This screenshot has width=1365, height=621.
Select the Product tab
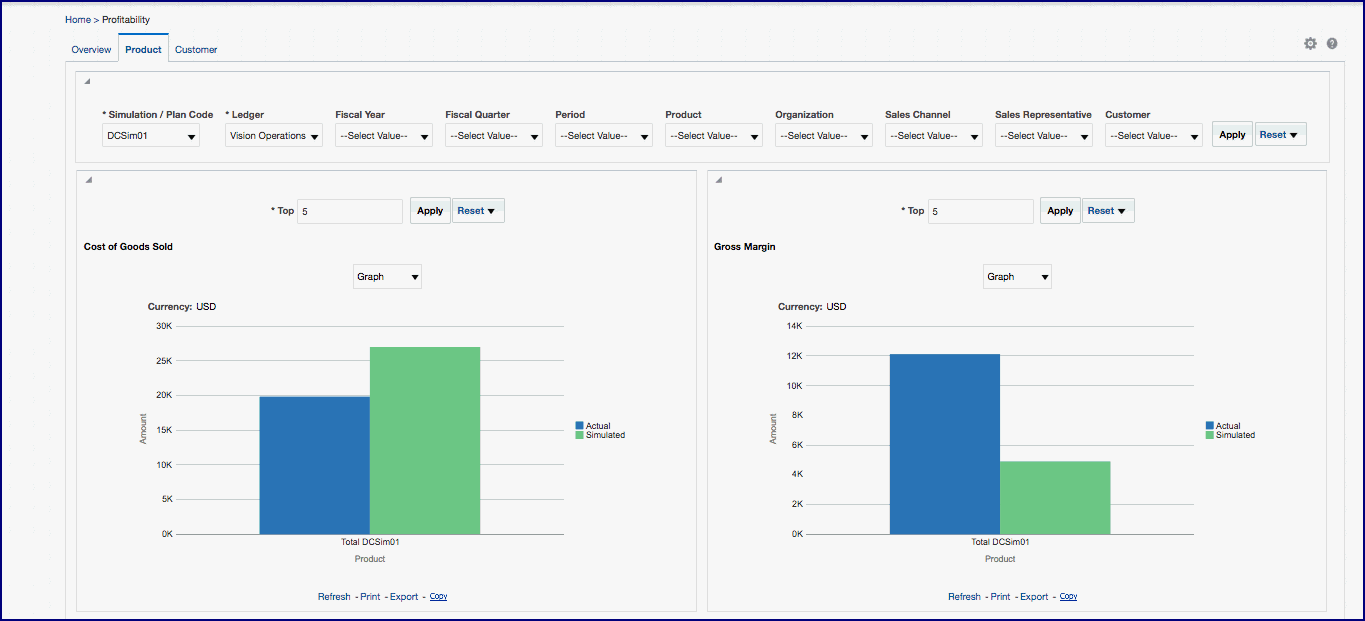pyautogui.click(x=143, y=49)
